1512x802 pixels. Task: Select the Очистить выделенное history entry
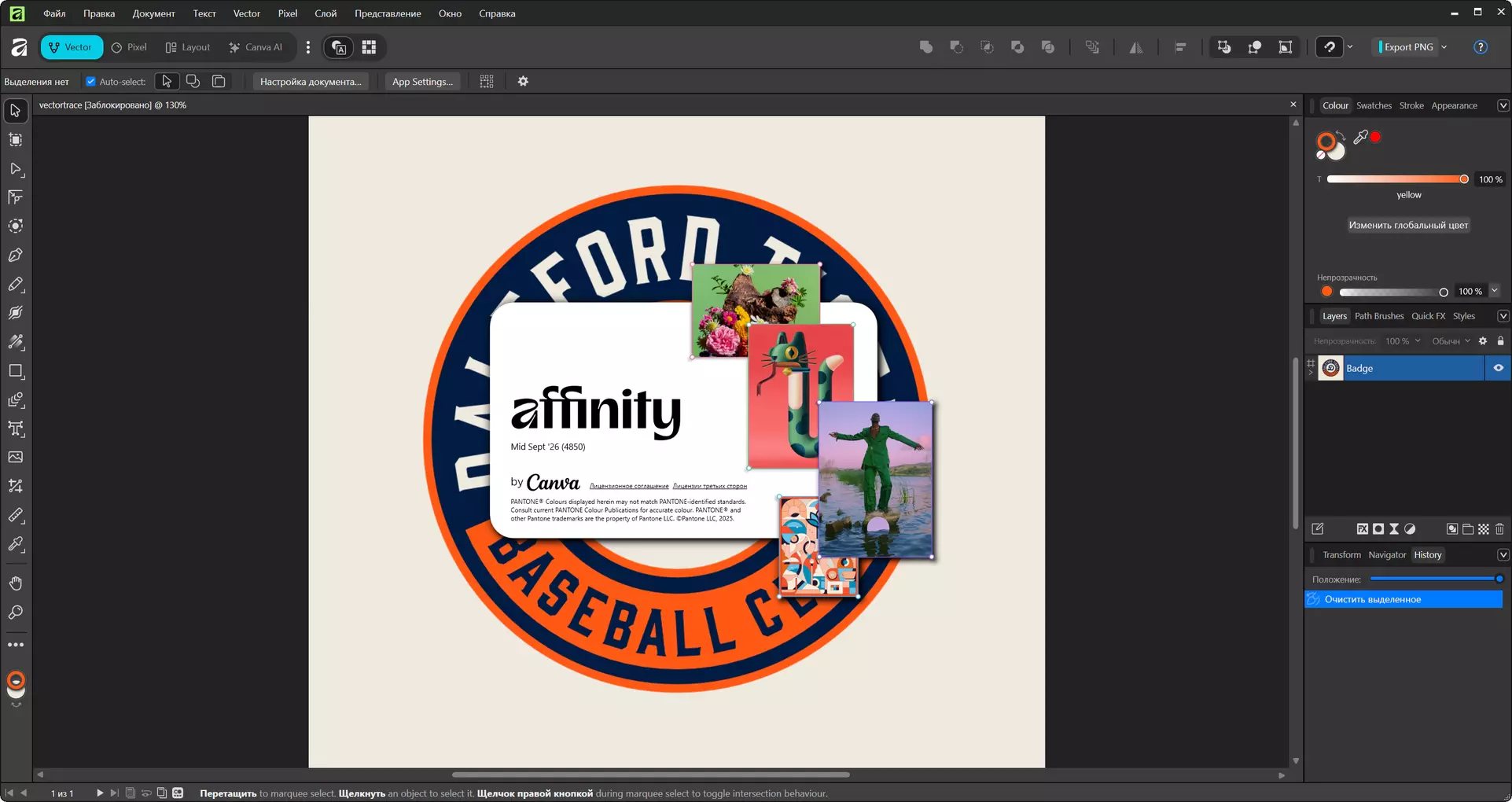(x=1403, y=599)
